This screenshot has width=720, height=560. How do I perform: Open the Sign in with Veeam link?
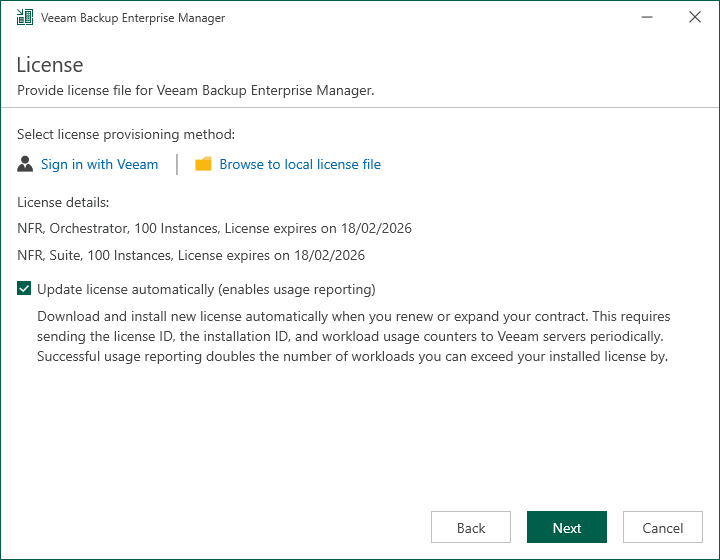[99, 164]
